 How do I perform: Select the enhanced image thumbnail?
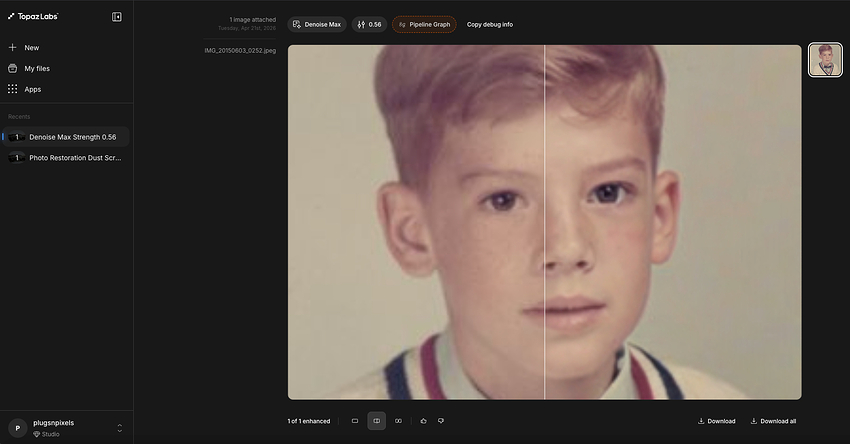(x=825, y=60)
